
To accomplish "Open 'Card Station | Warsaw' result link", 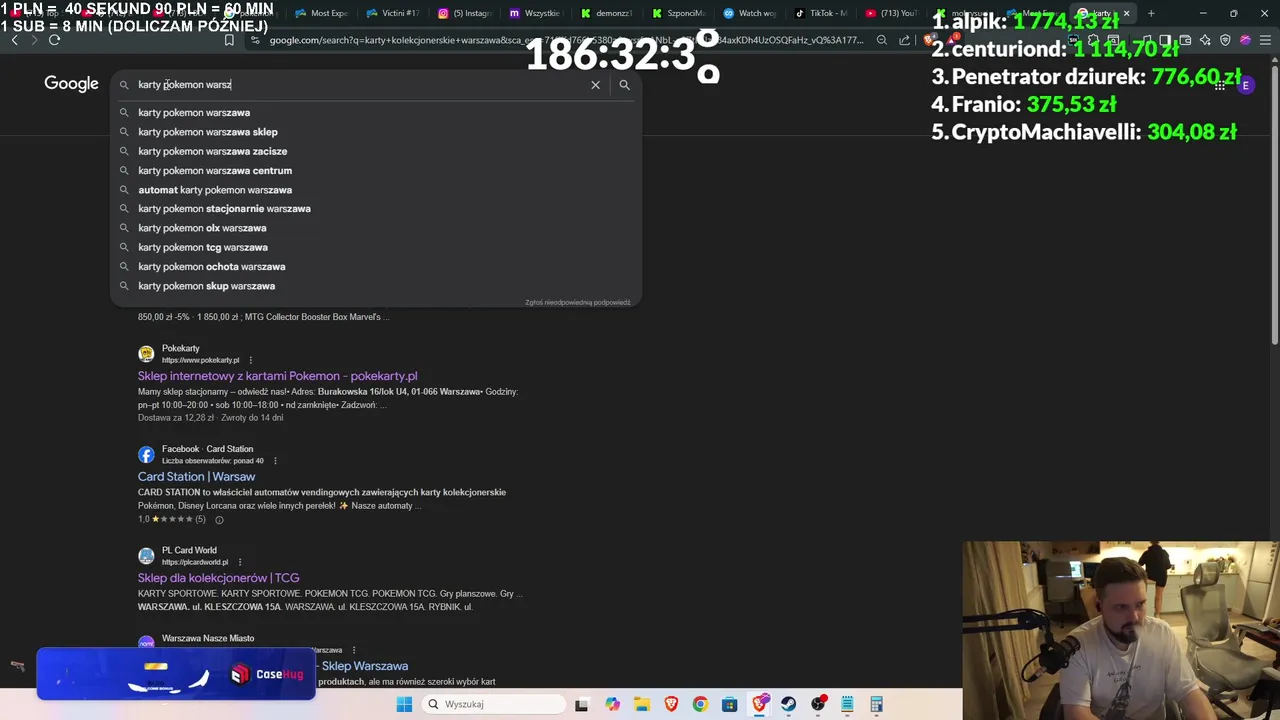I will click(x=196, y=477).
